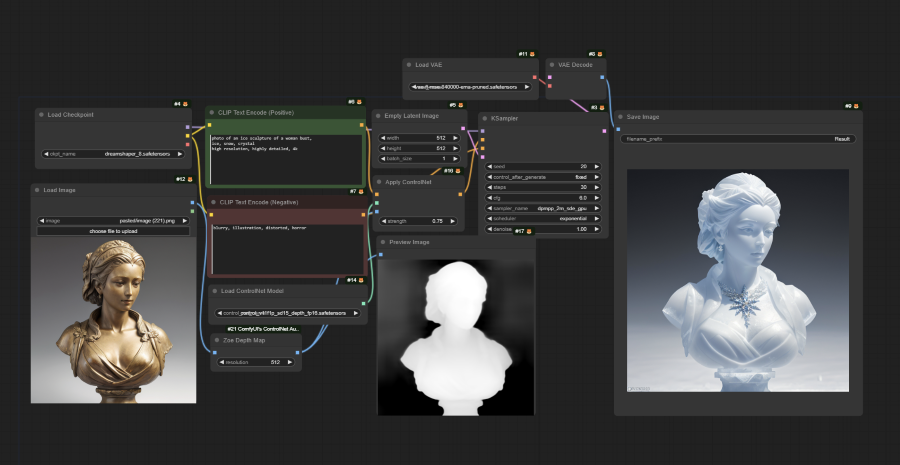The height and width of the screenshot is (465, 900).
Task: Click the bronze bust image in Load Image
Action: tap(114, 320)
